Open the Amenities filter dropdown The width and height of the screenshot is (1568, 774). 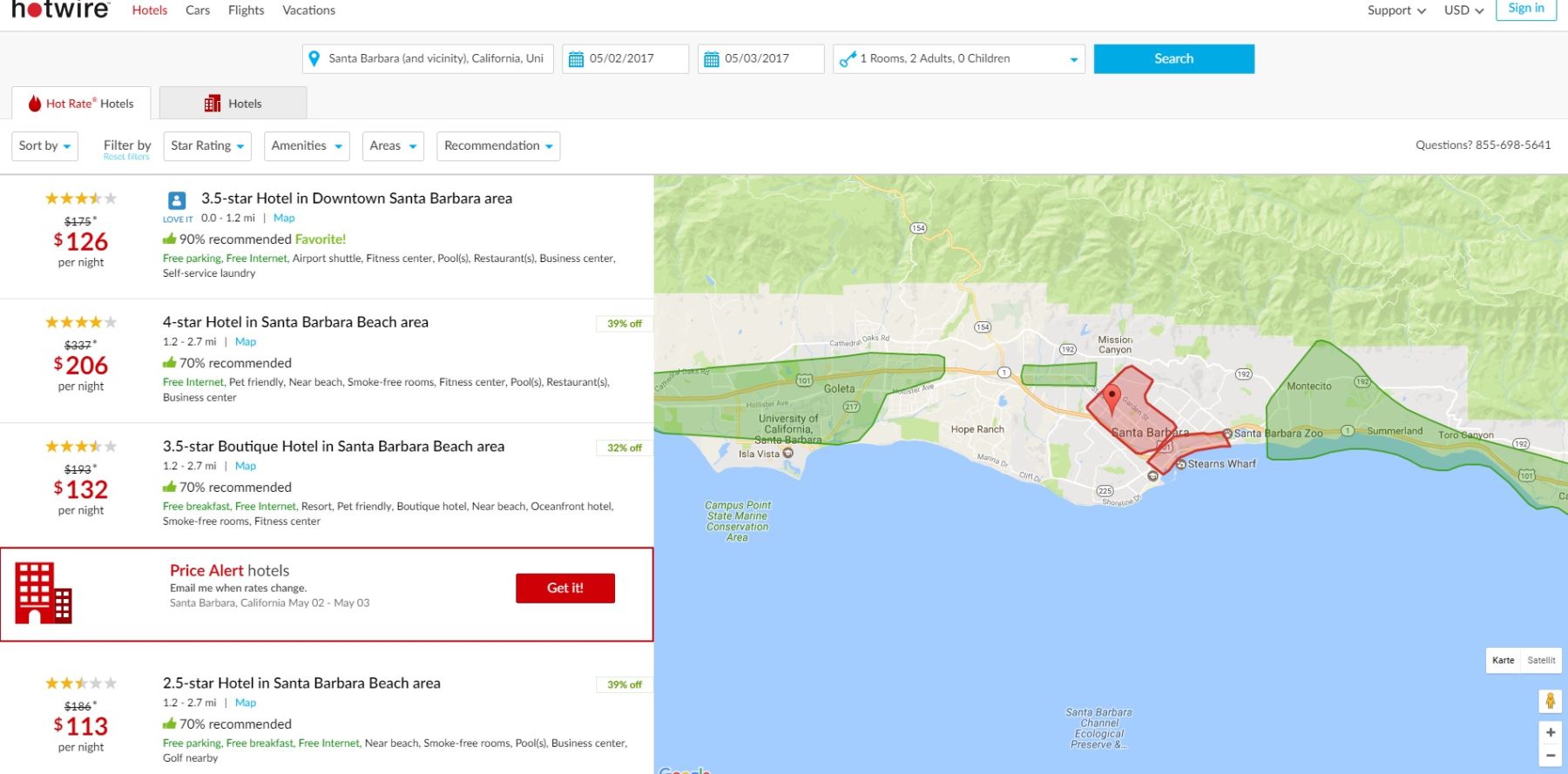pyautogui.click(x=306, y=146)
